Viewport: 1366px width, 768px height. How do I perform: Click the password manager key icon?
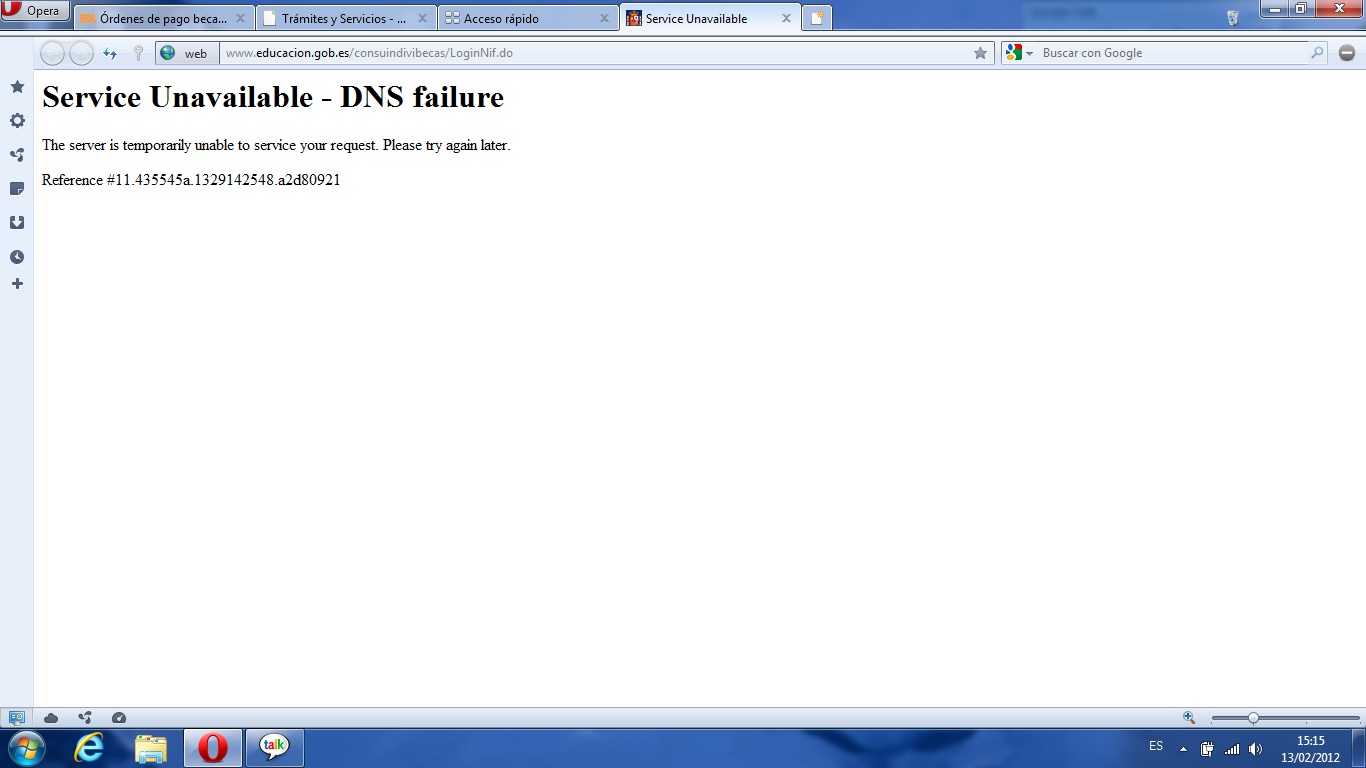(138, 53)
